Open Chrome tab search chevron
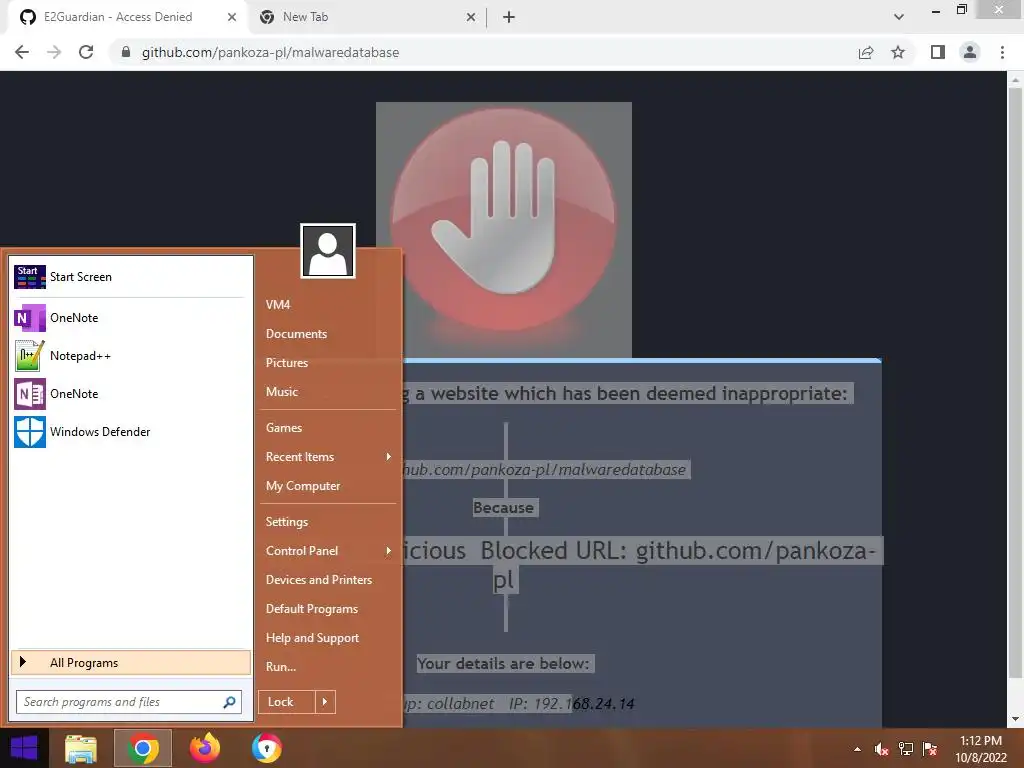1024x768 pixels. pos(899,17)
